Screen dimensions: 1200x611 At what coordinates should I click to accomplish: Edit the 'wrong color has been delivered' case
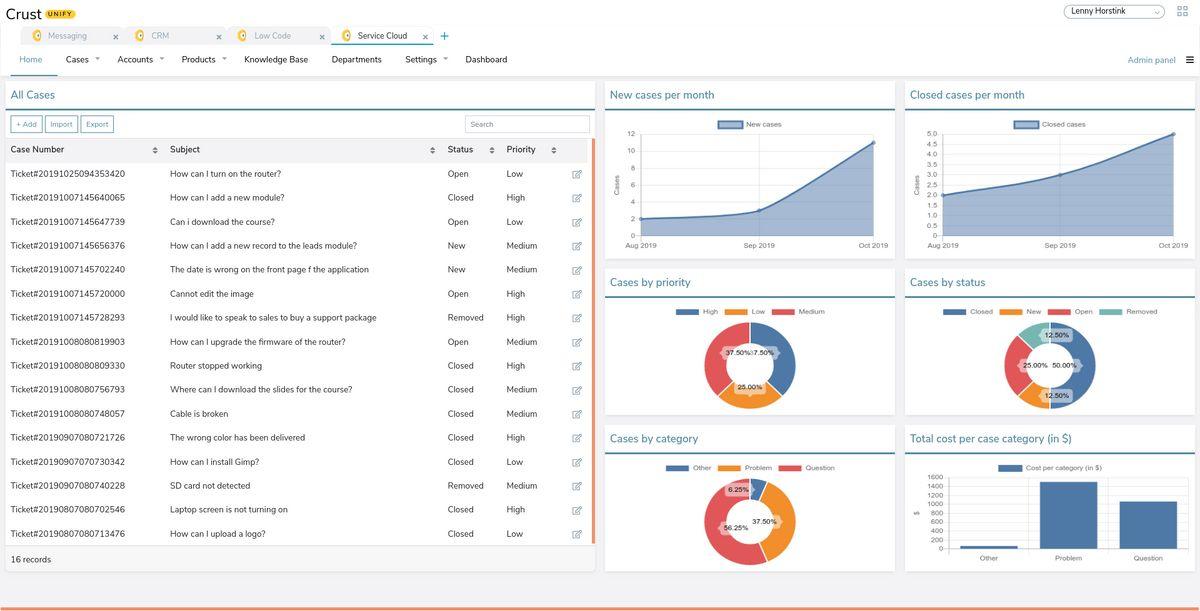coord(577,438)
